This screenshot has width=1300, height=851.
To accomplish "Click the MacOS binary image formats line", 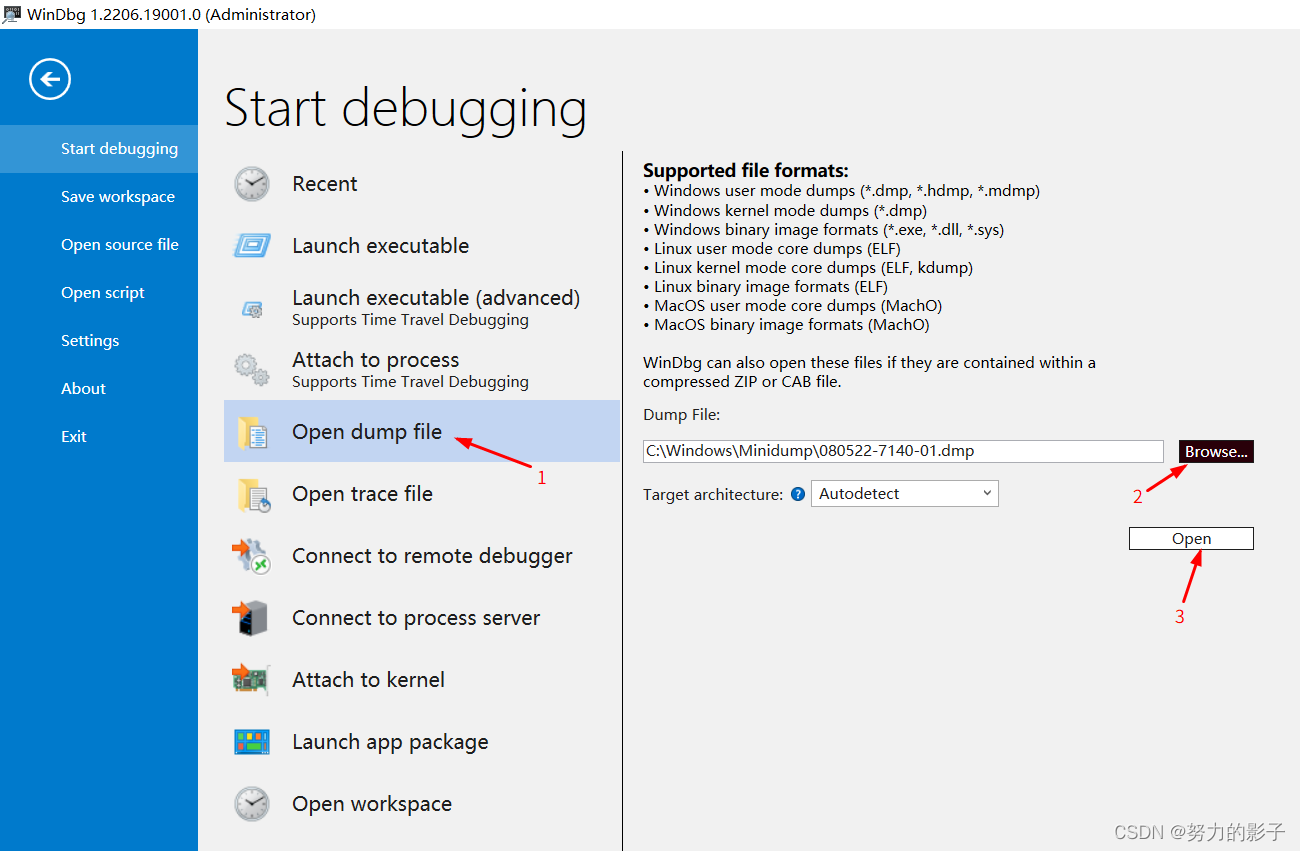I will pos(786,325).
